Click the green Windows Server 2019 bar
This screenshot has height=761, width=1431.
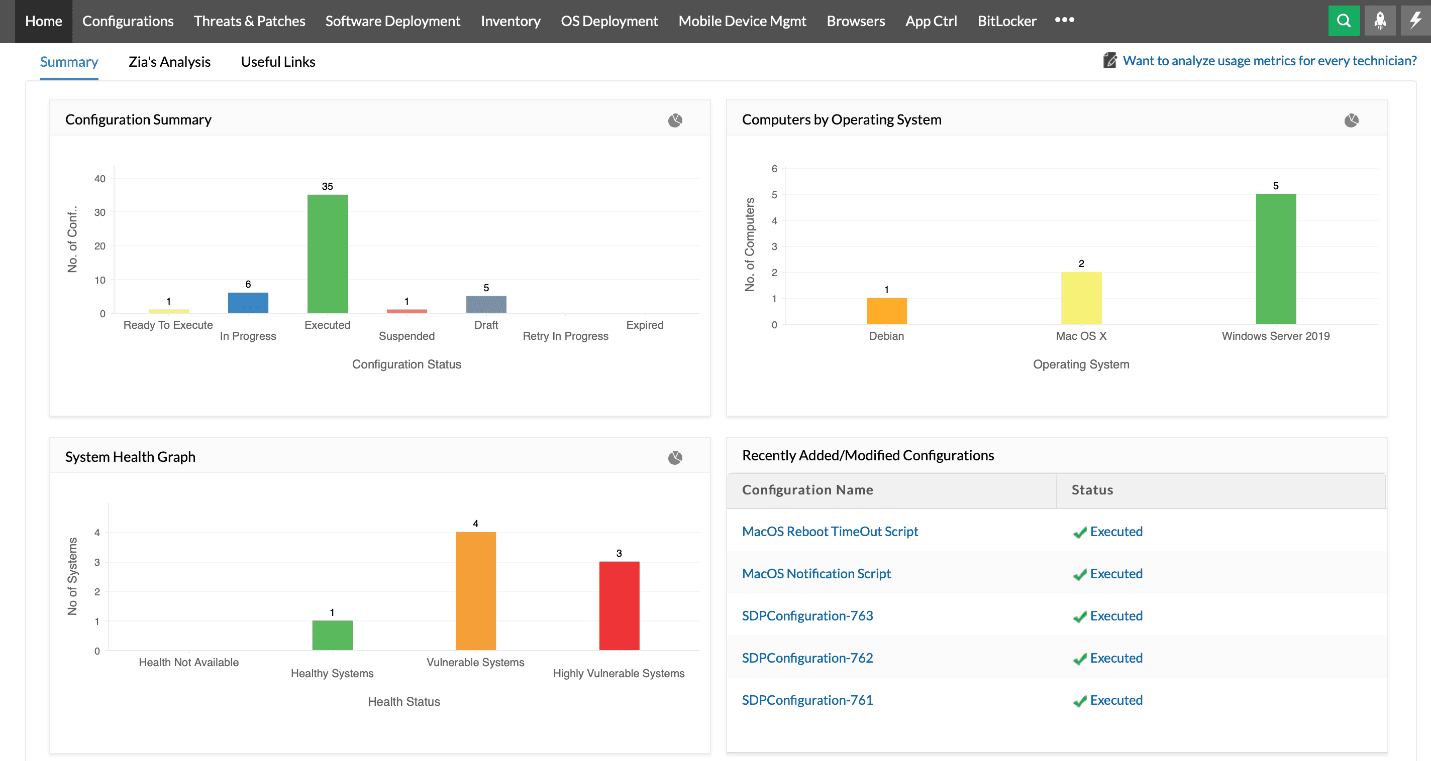1276,259
